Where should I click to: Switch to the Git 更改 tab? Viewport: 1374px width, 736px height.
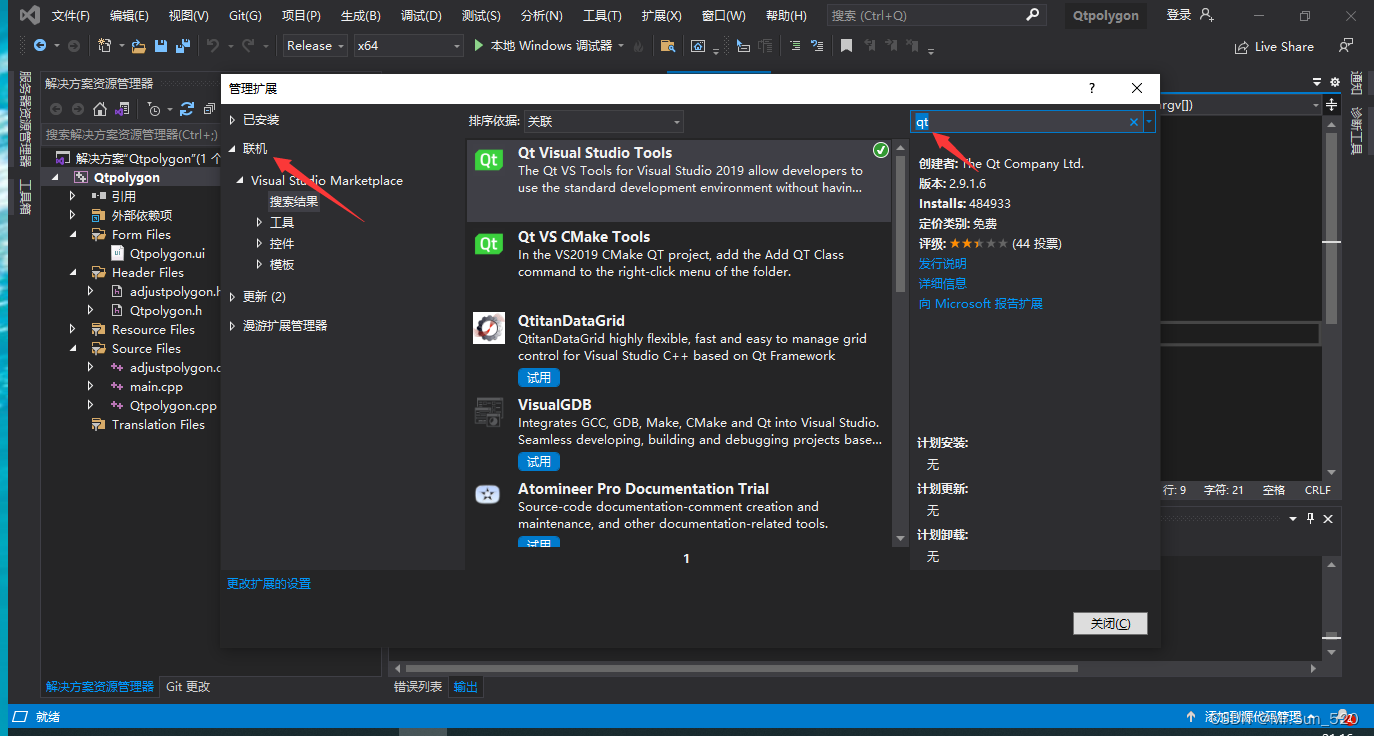(188, 687)
